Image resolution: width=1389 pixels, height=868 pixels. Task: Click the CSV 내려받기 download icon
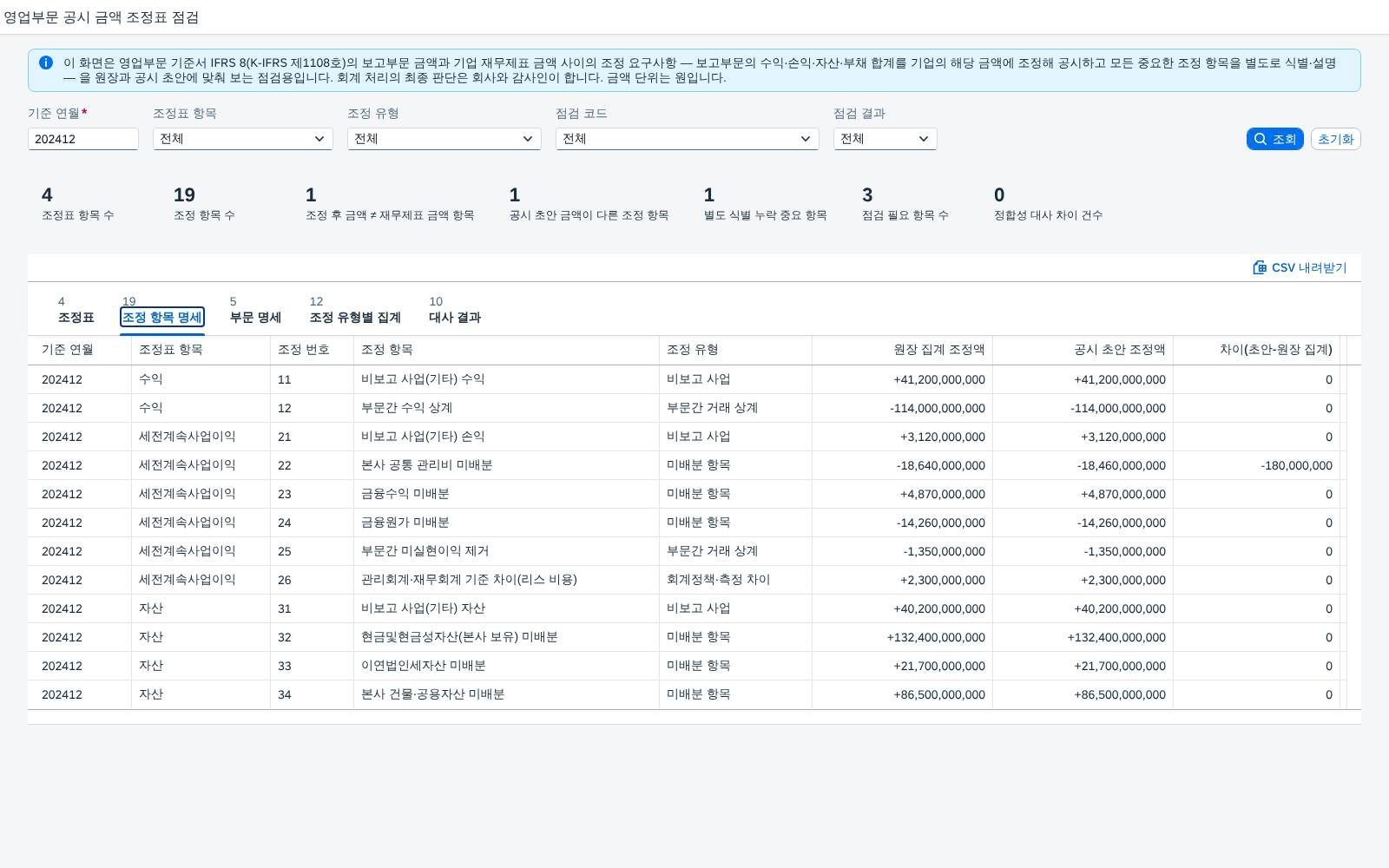(1260, 267)
